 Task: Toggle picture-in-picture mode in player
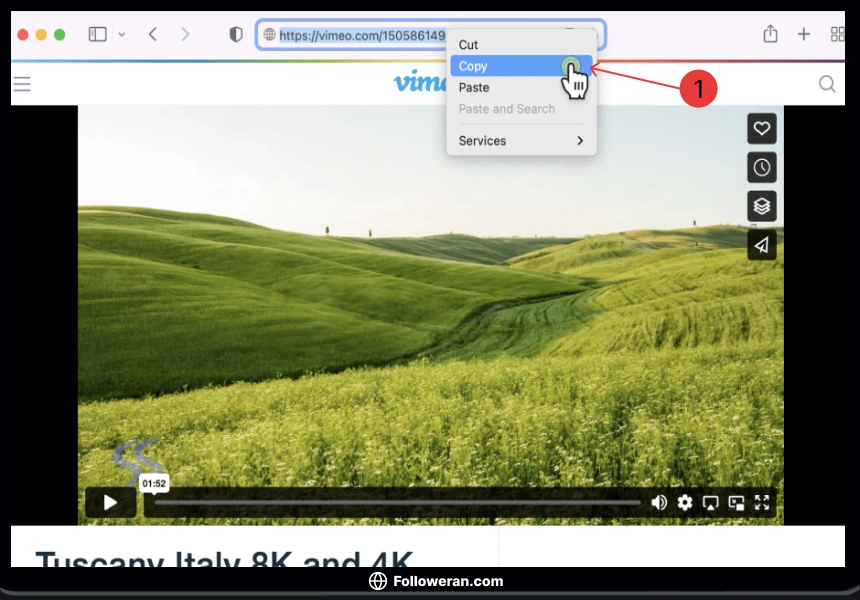point(737,503)
